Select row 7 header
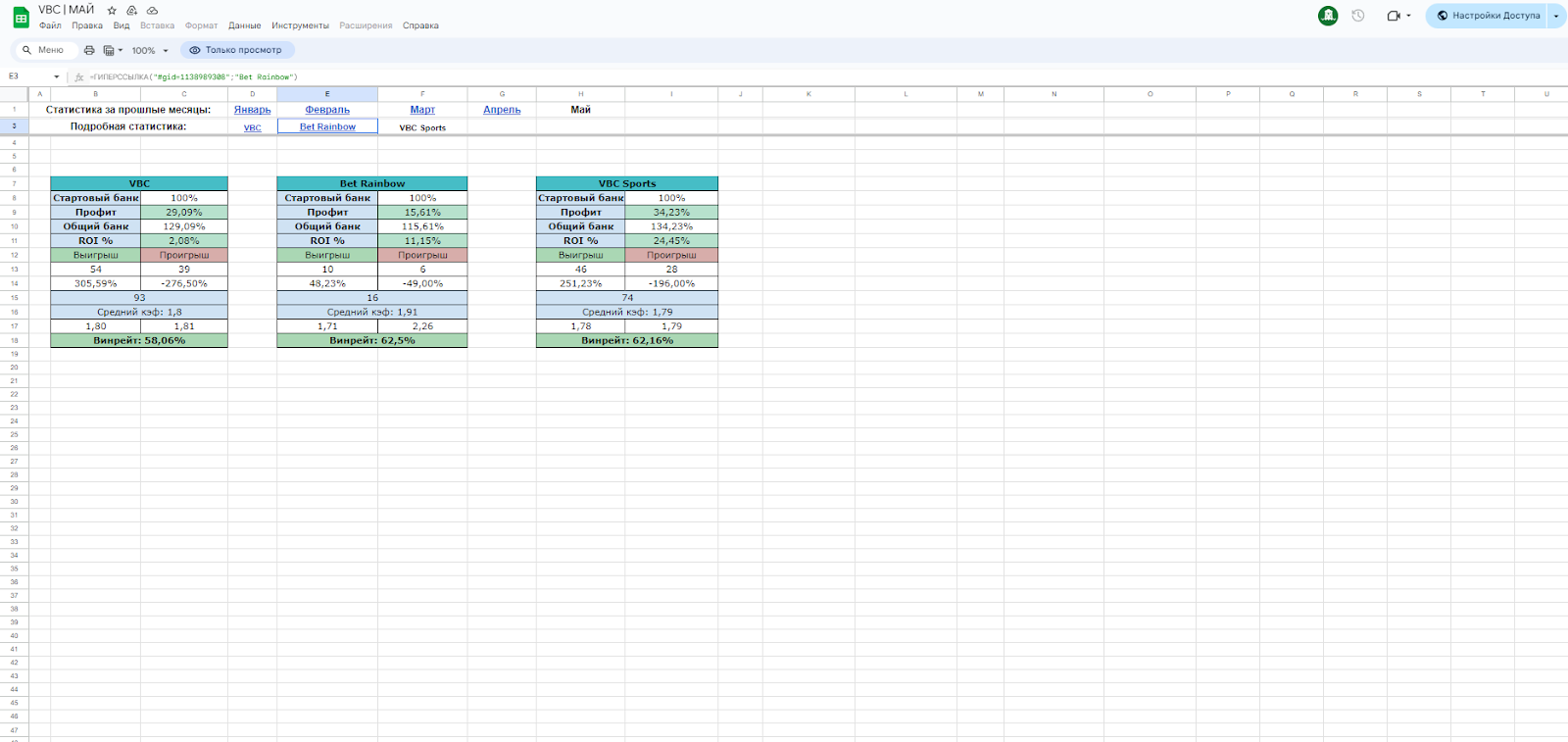This screenshot has width=1568, height=742. (14, 183)
